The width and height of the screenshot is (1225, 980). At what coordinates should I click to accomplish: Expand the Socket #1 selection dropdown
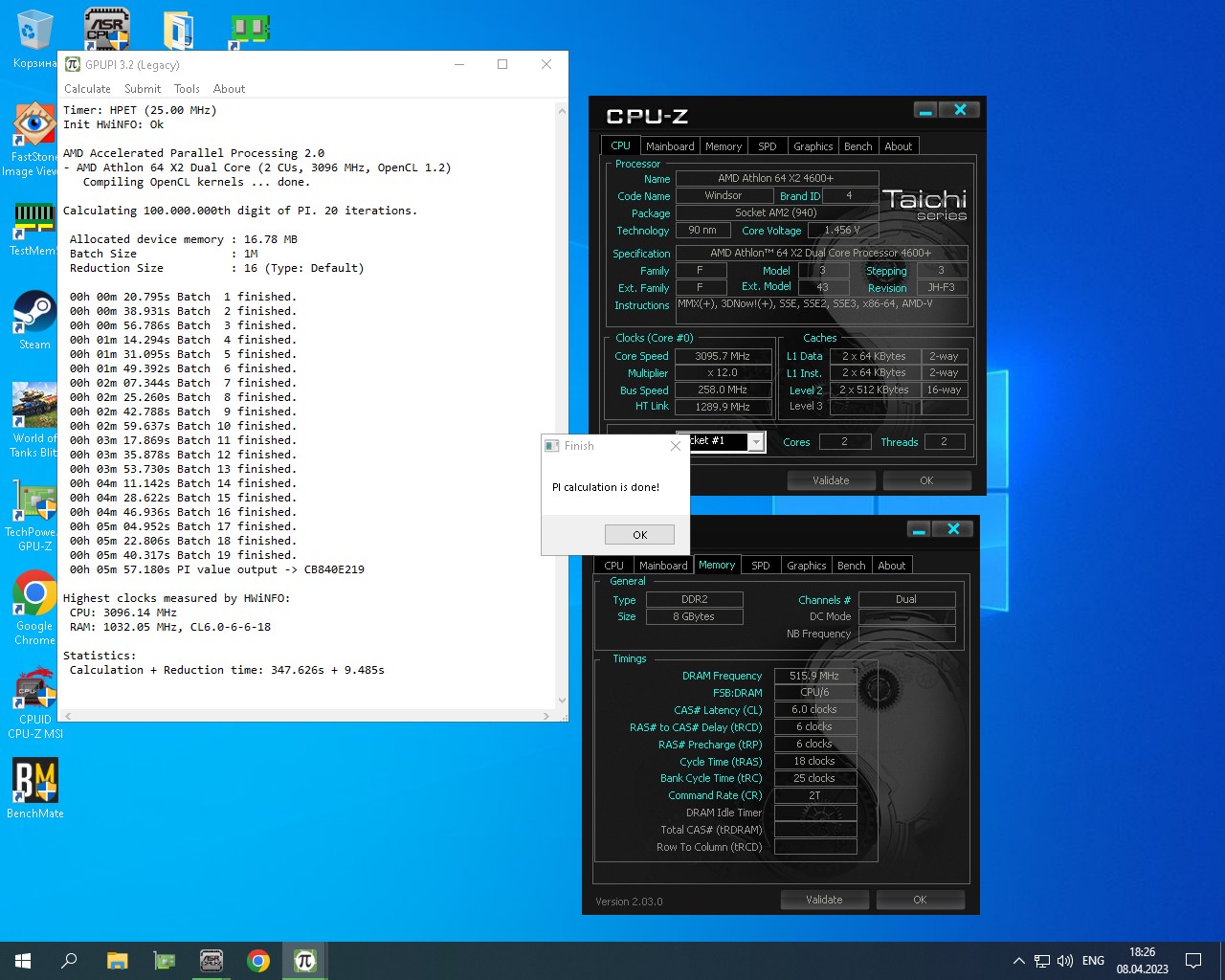coord(756,441)
